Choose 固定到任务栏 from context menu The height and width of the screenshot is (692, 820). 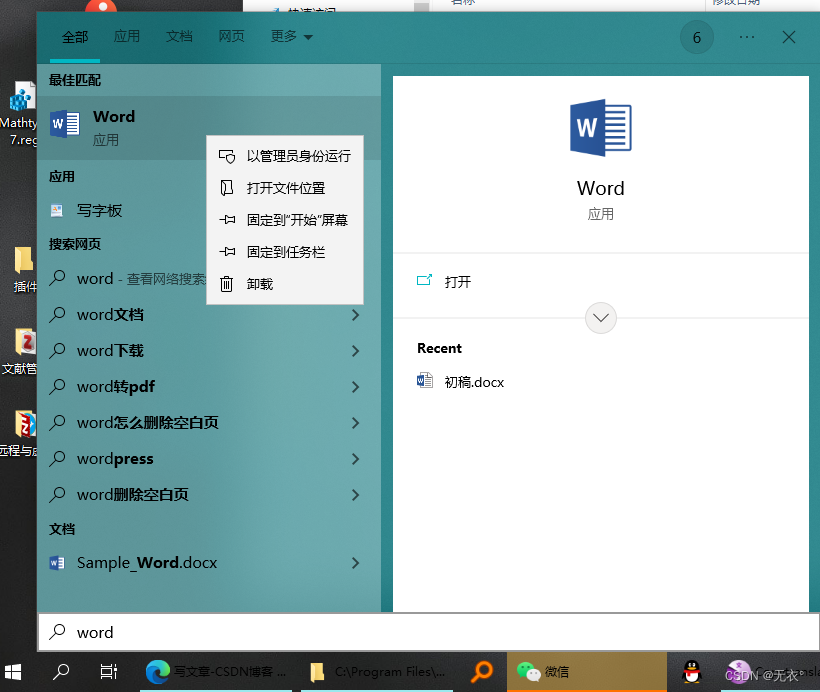point(285,252)
